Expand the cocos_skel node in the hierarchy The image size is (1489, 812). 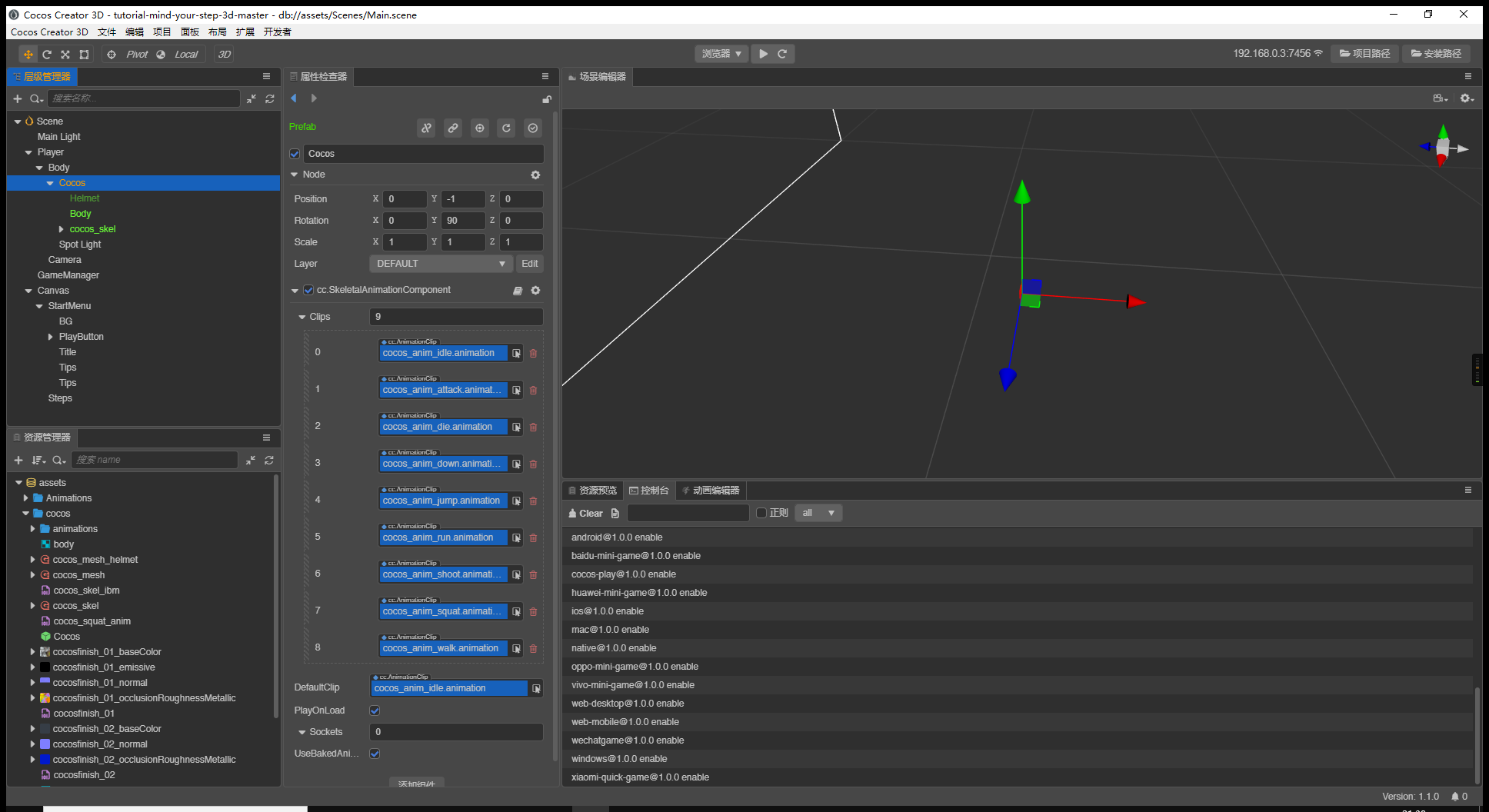coord(62,229)
